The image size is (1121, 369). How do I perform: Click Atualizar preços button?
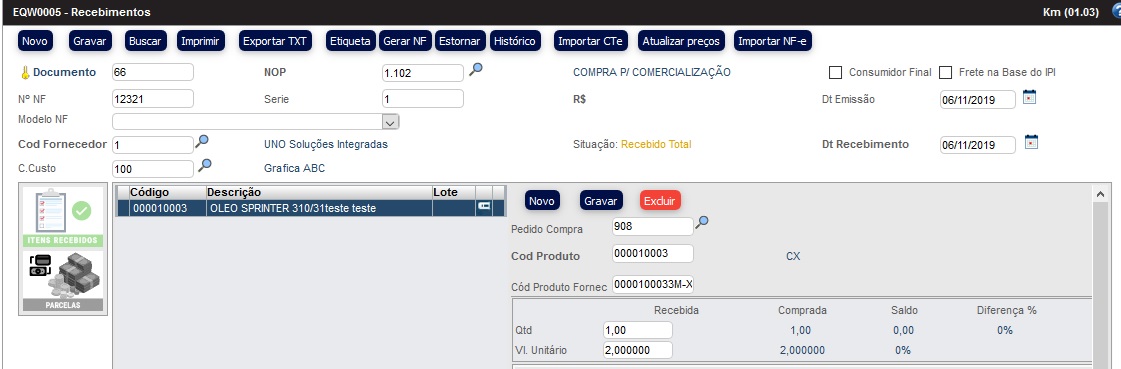681,41
